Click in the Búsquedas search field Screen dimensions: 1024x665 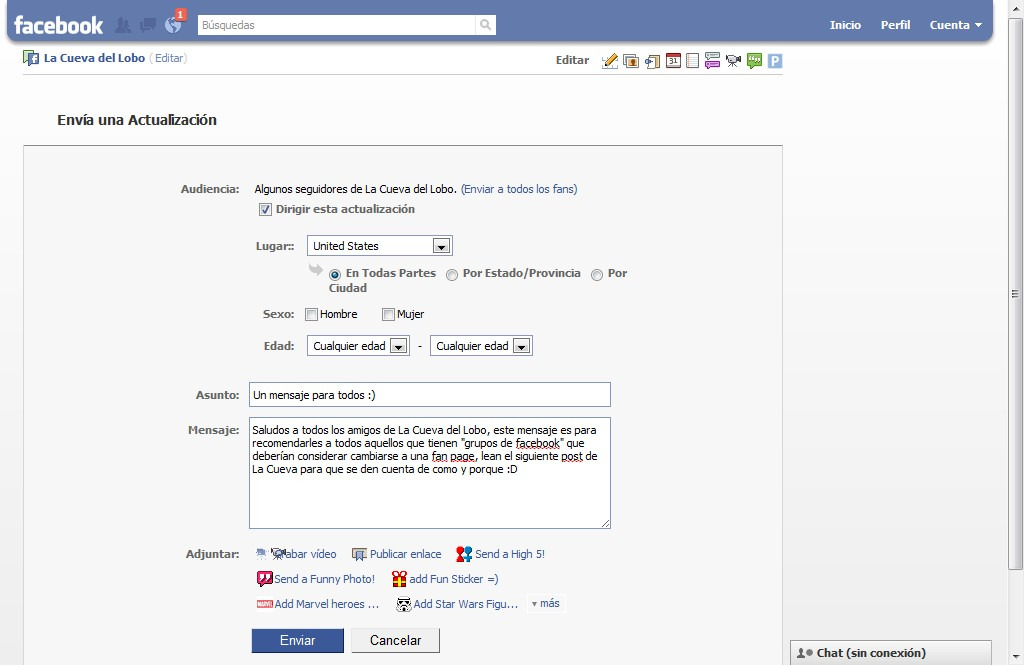click(x=336, y=25)
